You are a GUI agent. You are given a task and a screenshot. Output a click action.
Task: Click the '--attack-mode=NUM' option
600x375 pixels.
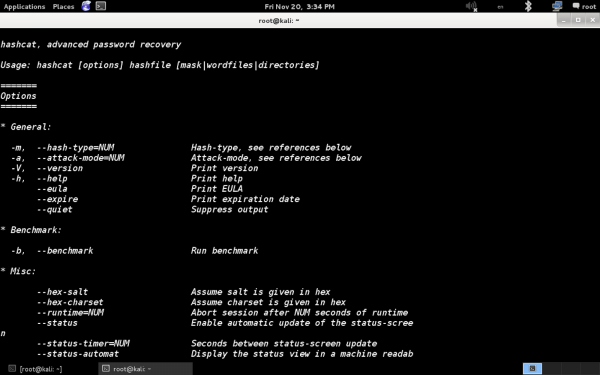click(80, 158)
